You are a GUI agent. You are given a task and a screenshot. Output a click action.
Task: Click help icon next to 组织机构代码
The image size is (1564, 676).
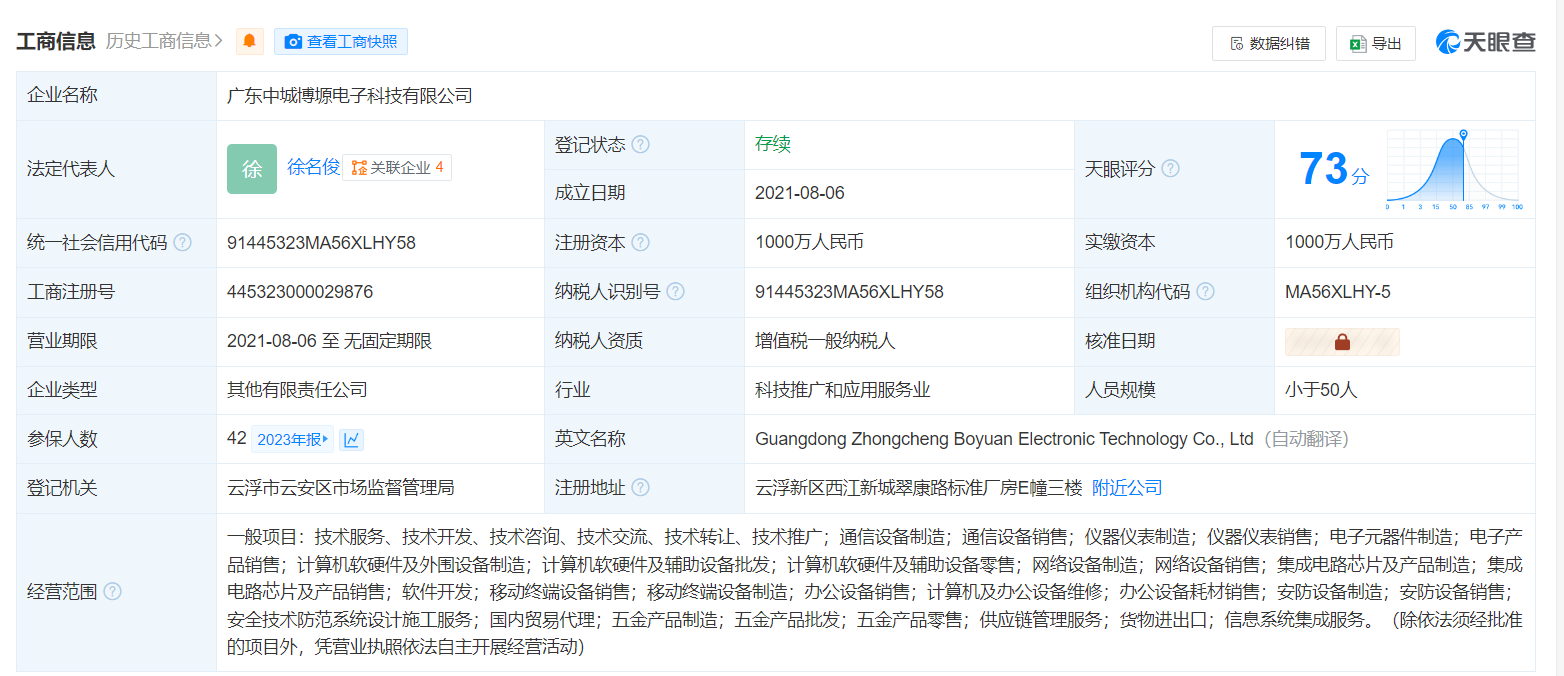tap(1205, 292)
